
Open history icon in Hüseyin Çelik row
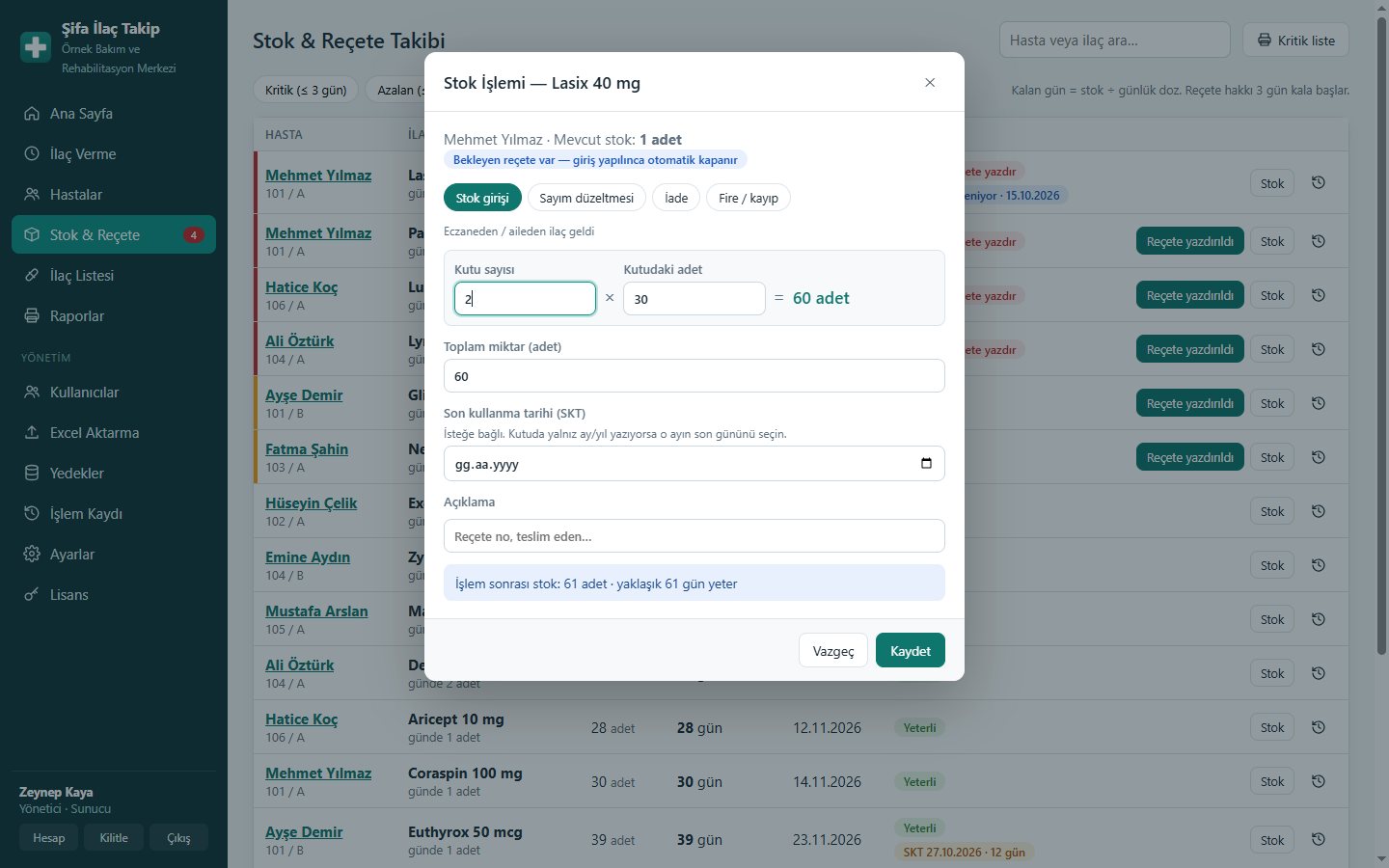point(1319,511)
